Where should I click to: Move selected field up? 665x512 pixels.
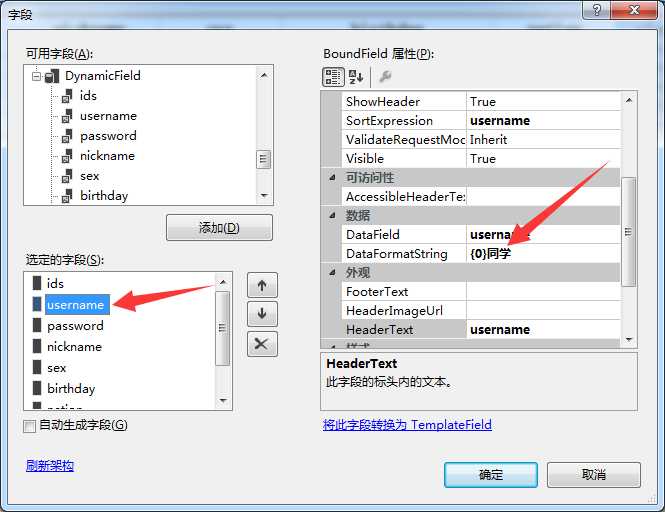point(262,285)
